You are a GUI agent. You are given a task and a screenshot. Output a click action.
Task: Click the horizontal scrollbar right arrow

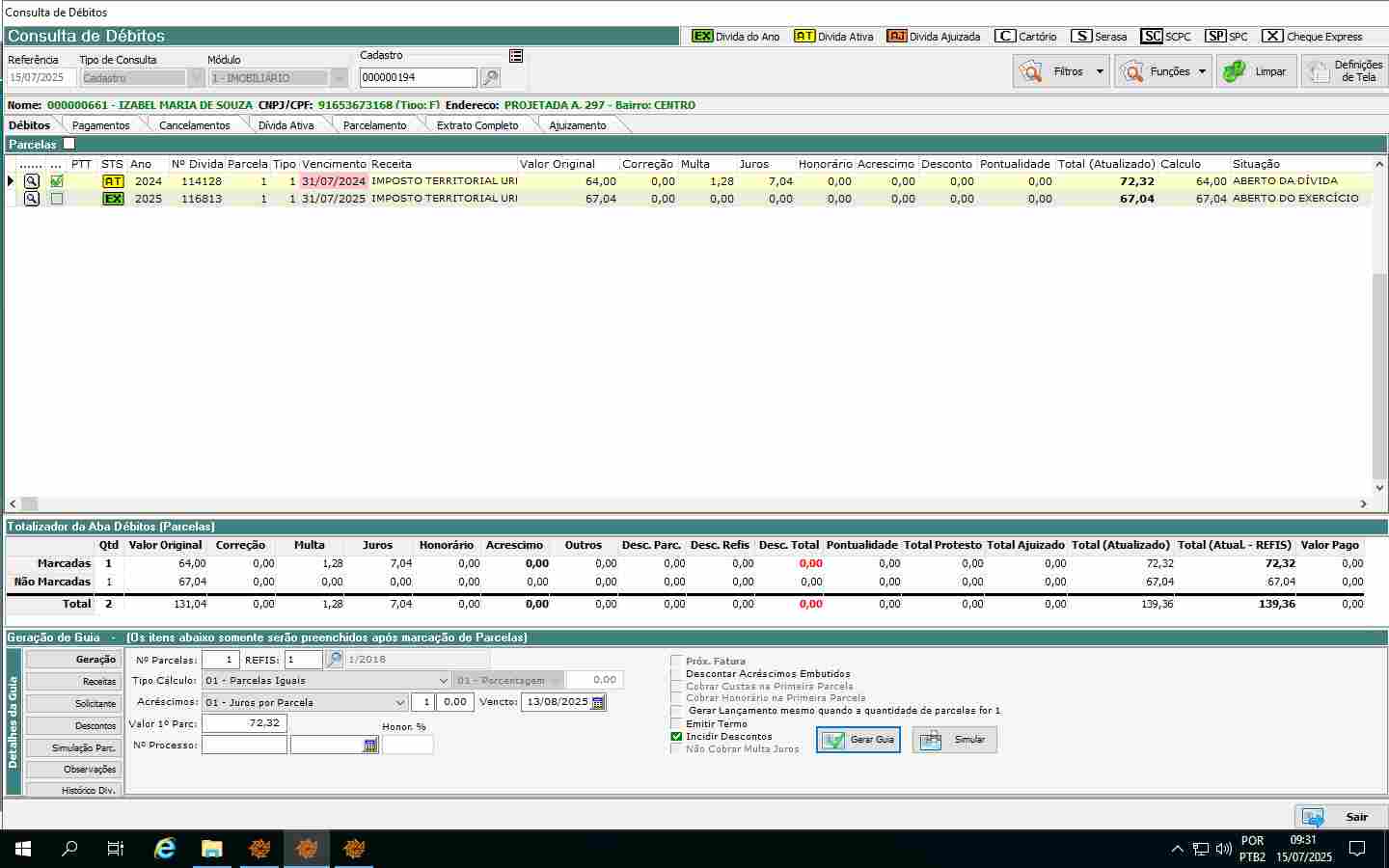tap(1364, 503)
